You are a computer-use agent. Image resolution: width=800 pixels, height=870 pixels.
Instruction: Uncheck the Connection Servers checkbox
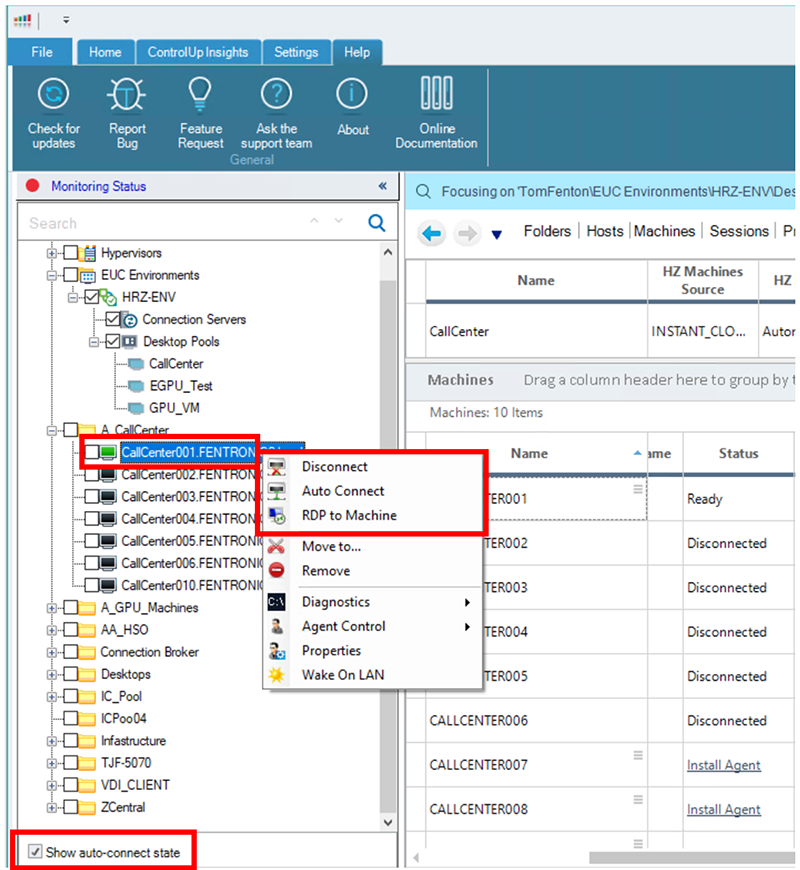[x=113, y=320]
